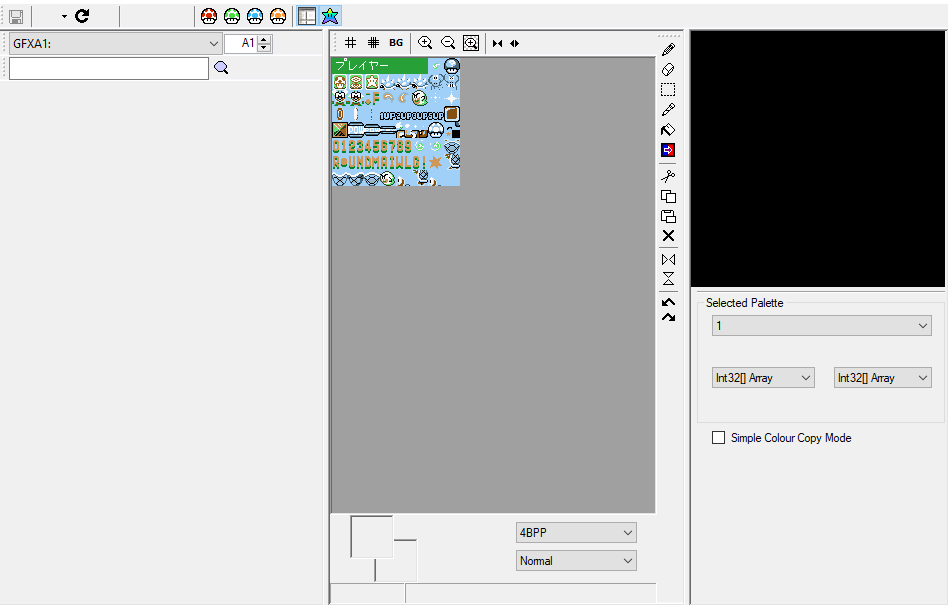This screenshot has width=948, height=605.
Task: Click the Zoom In magnifier
Action: pyautogui.click(x=425, y=43)
